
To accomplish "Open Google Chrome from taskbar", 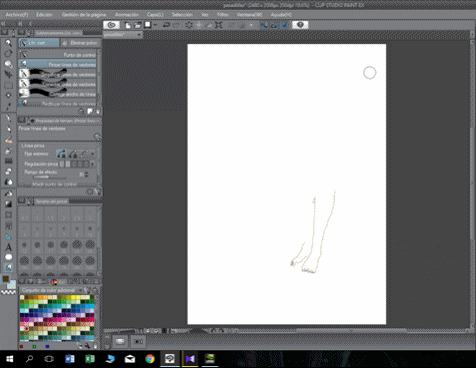I will click(x=150, y=359).
